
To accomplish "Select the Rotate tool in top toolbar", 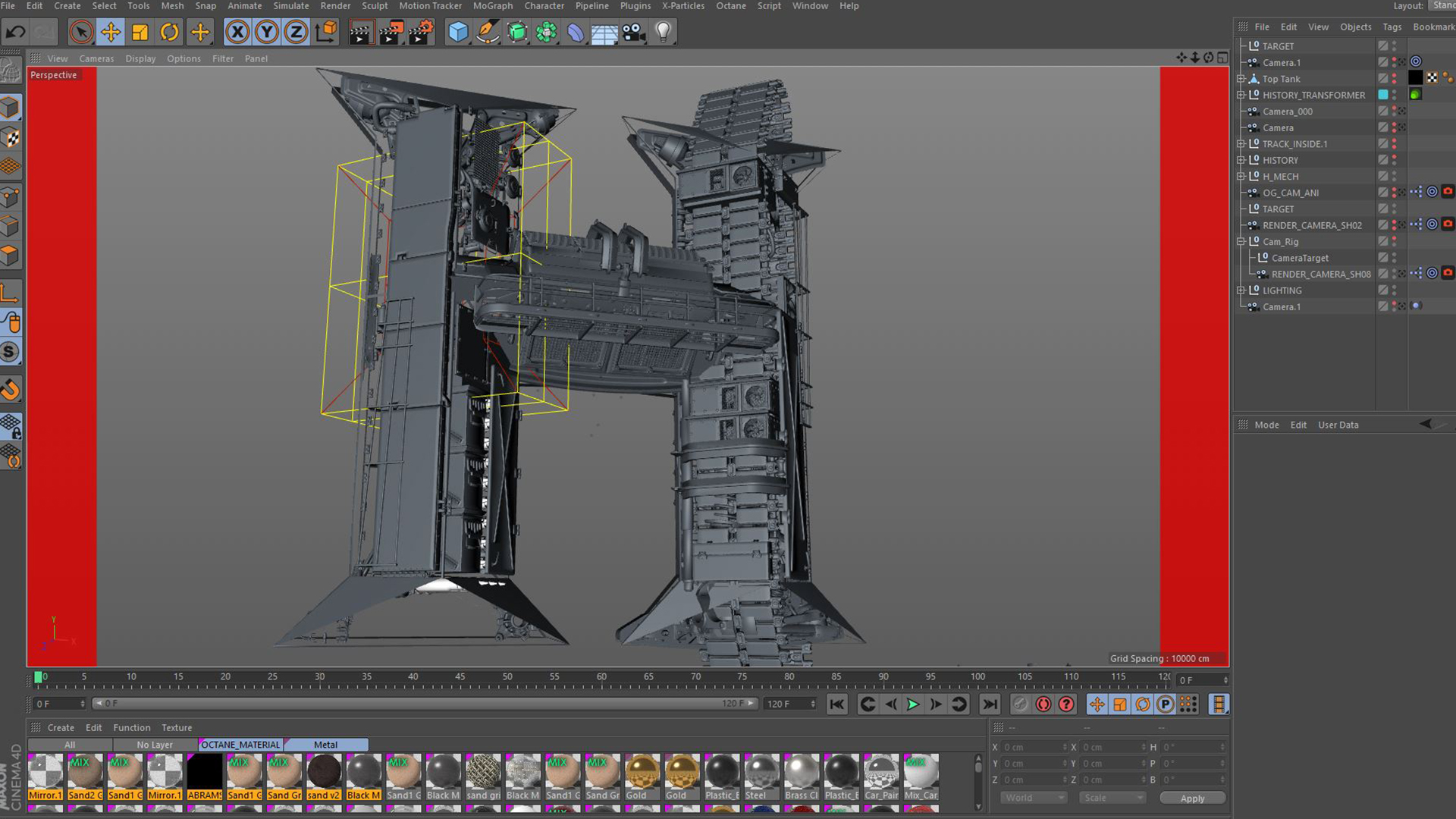I will pos(170,32).
